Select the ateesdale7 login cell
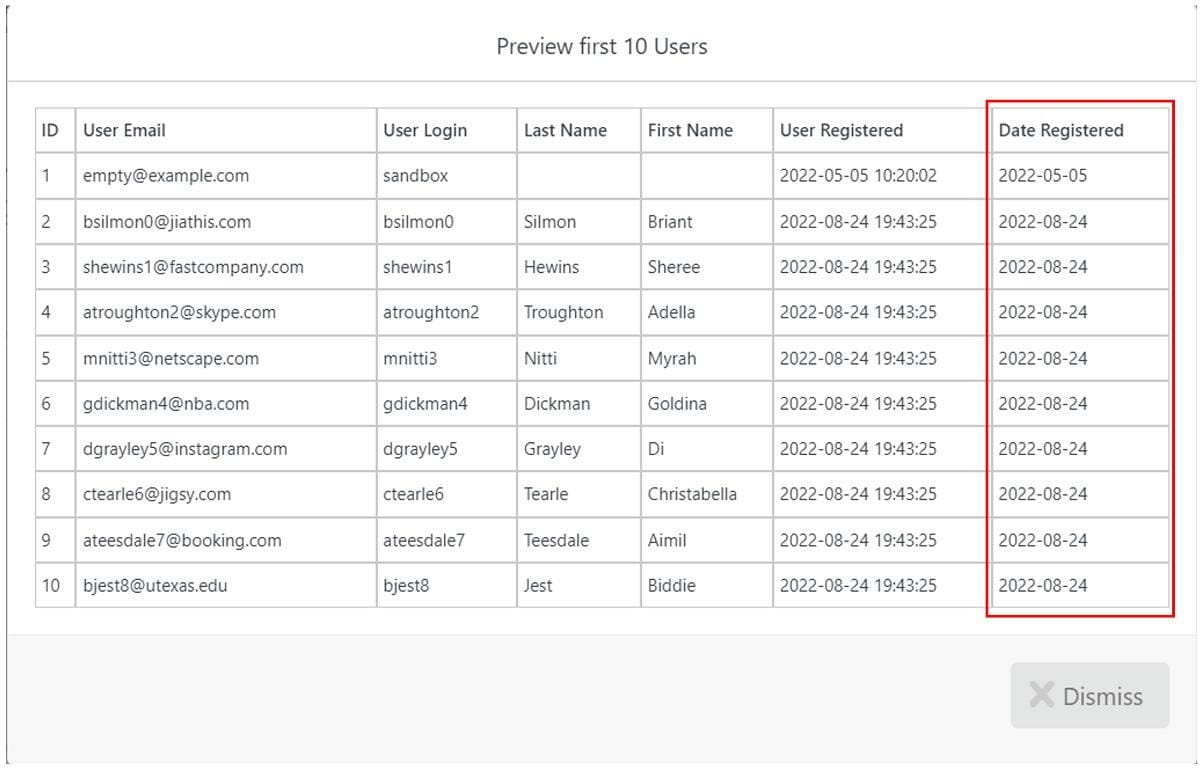Image resolution: width=1200 pixels, height=768 pixels. [x=447, y=540]
